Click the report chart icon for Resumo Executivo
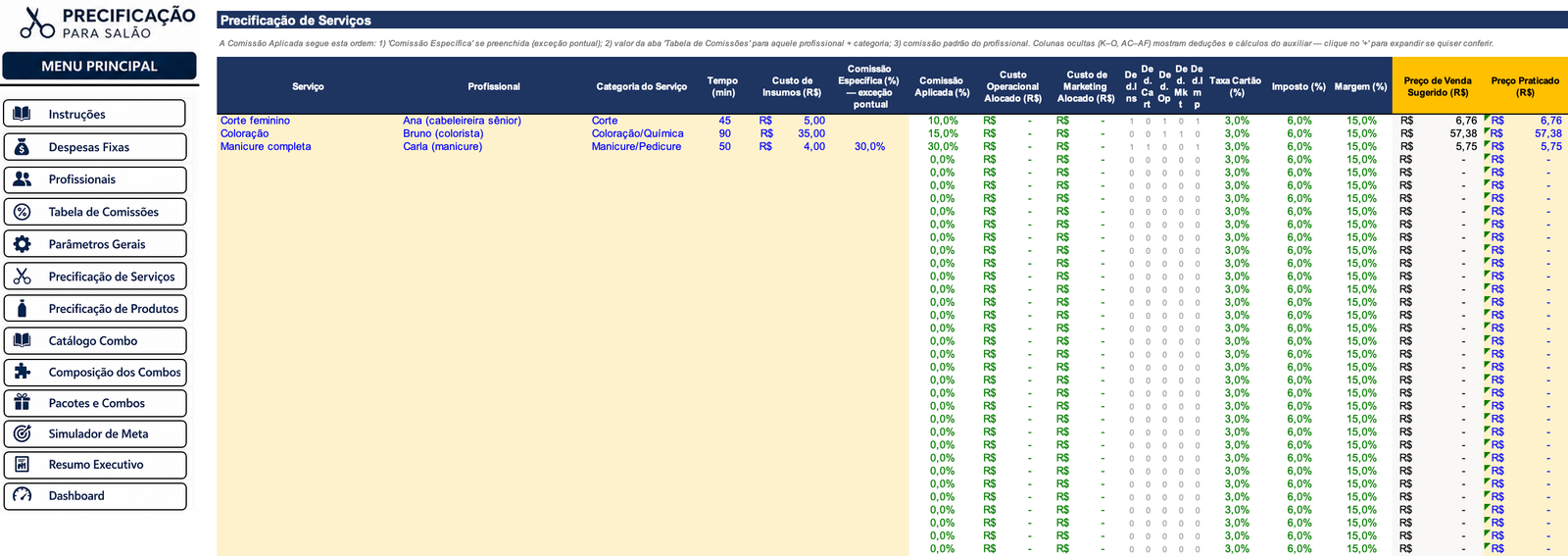 pyautogui.click(x=23, y=465)
